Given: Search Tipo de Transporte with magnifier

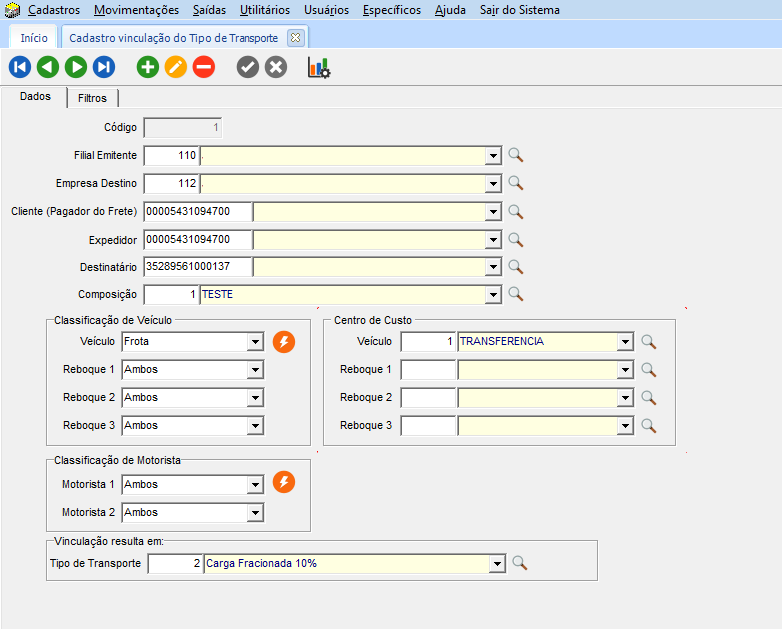Looking at the screenshot, I should 520,563.
